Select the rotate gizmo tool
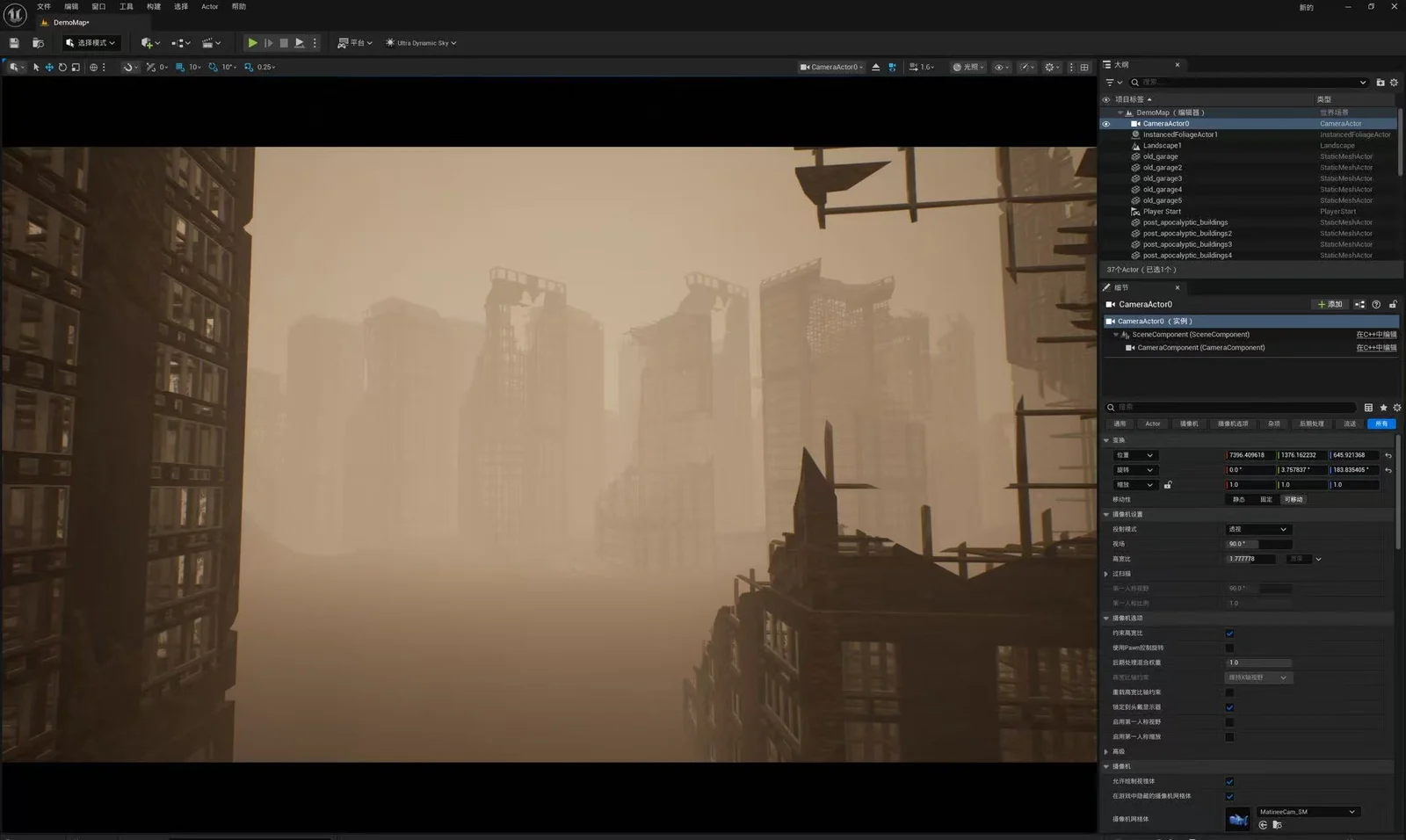Image resolution: width=1406 pixels, height=840 pixels. click(x=62, y=67)
